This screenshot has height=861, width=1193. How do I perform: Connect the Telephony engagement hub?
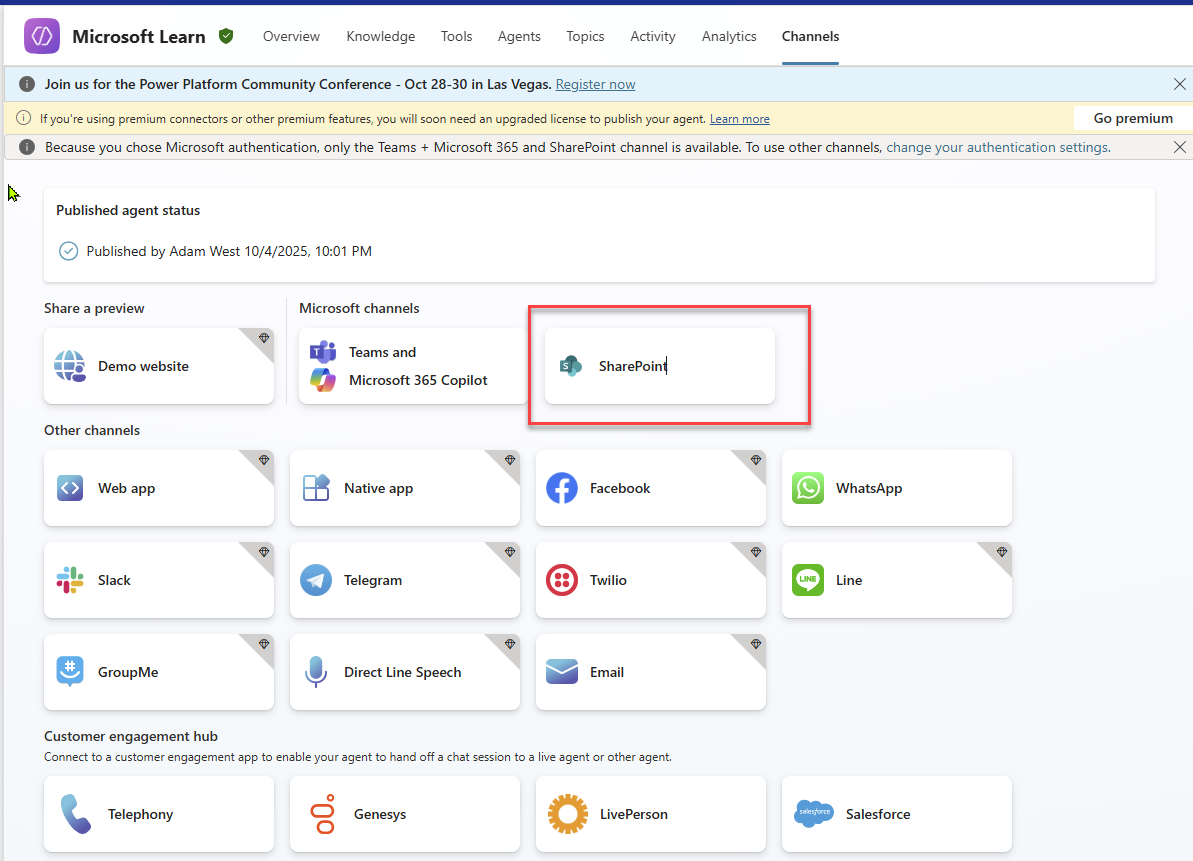coord(158,814)
